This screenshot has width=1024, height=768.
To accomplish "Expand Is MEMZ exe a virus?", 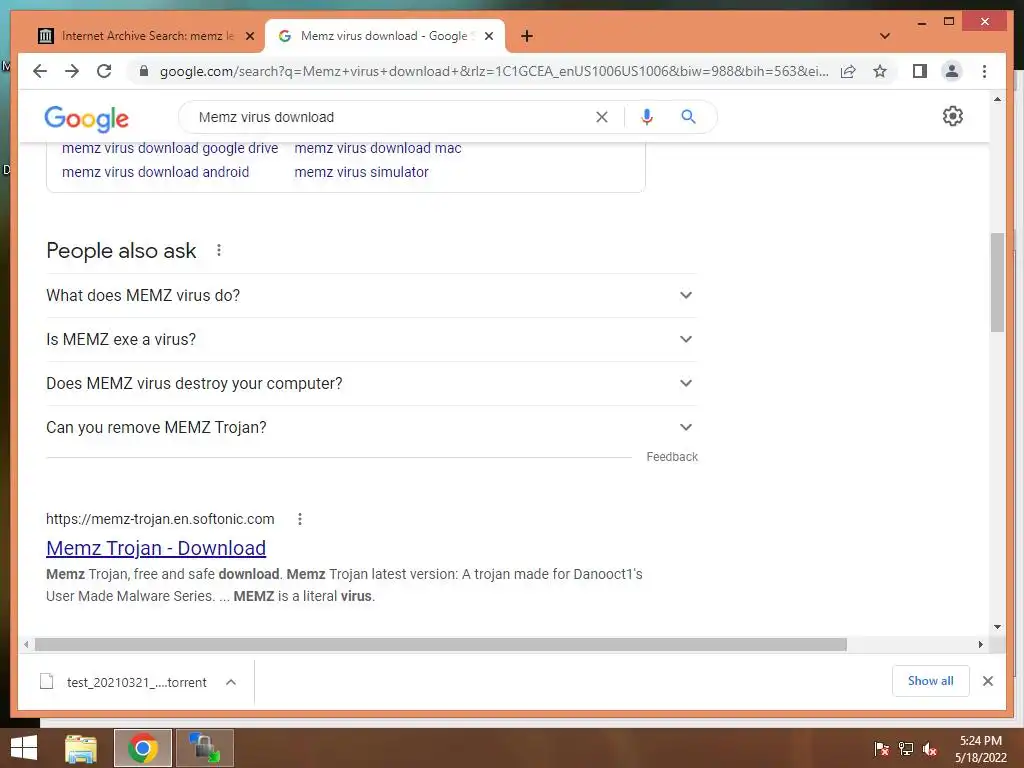I will pyautogui.click(x=371, y=340).
